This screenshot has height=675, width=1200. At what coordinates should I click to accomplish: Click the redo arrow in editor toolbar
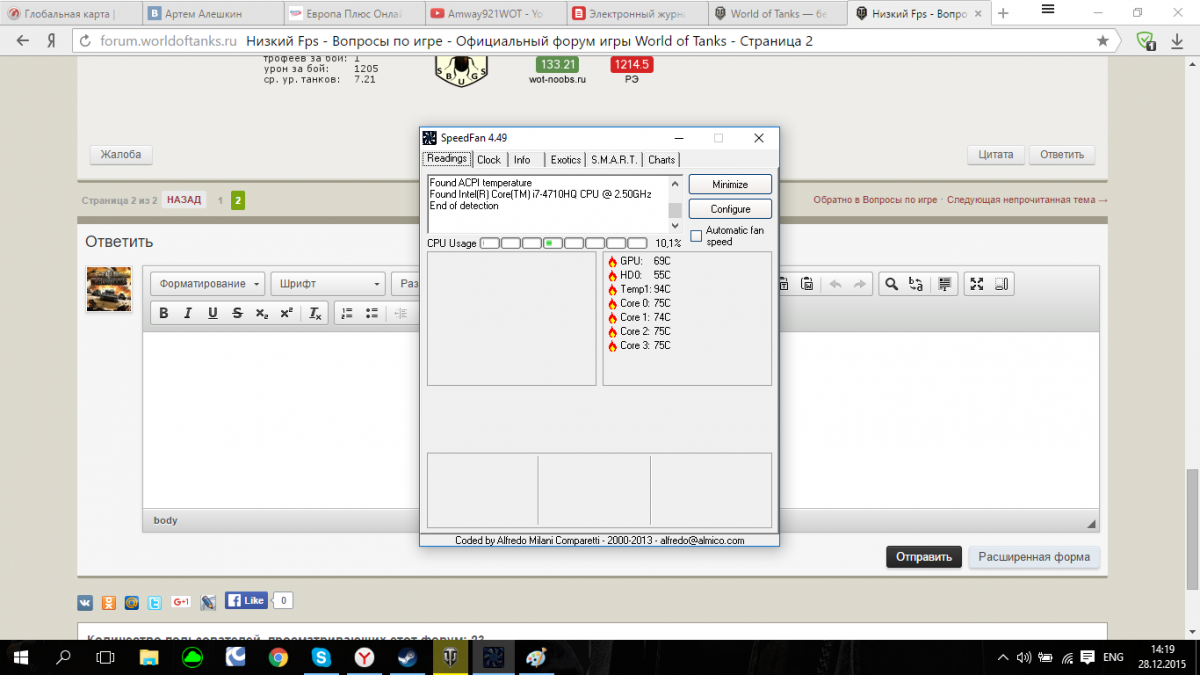click(x=859, y=284)
